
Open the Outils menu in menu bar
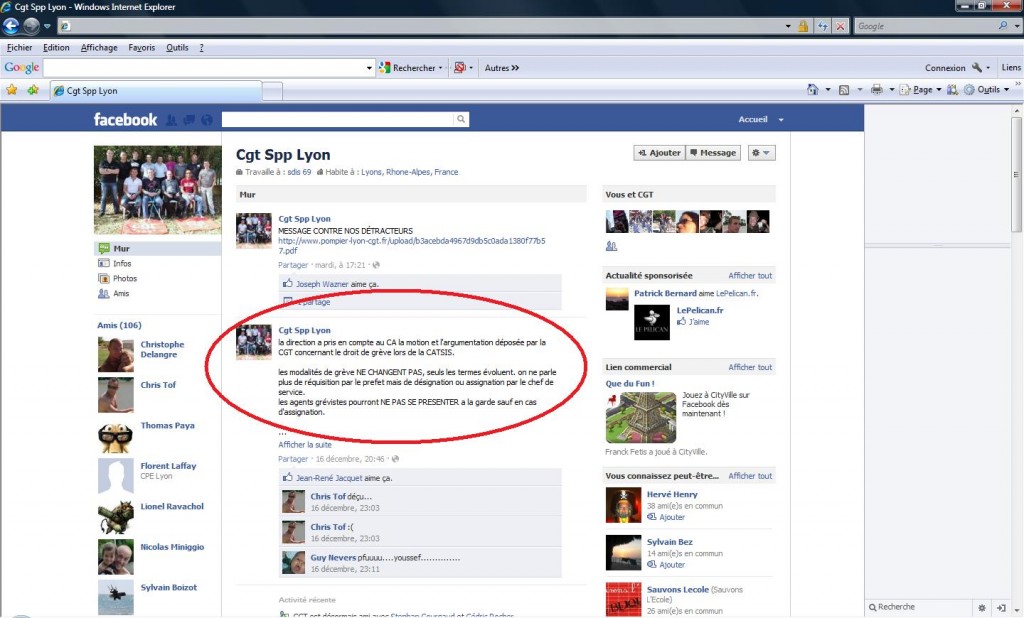177,47
